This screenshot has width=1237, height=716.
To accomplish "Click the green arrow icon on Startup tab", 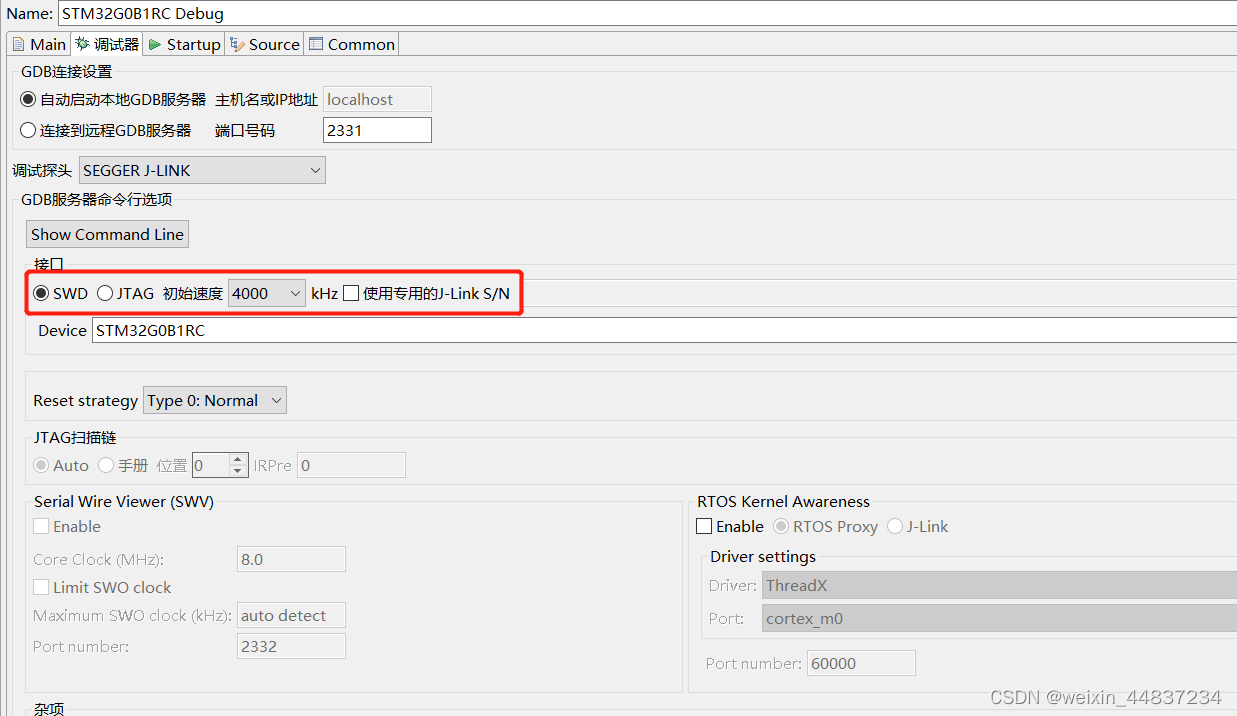I will pos(155,44).
